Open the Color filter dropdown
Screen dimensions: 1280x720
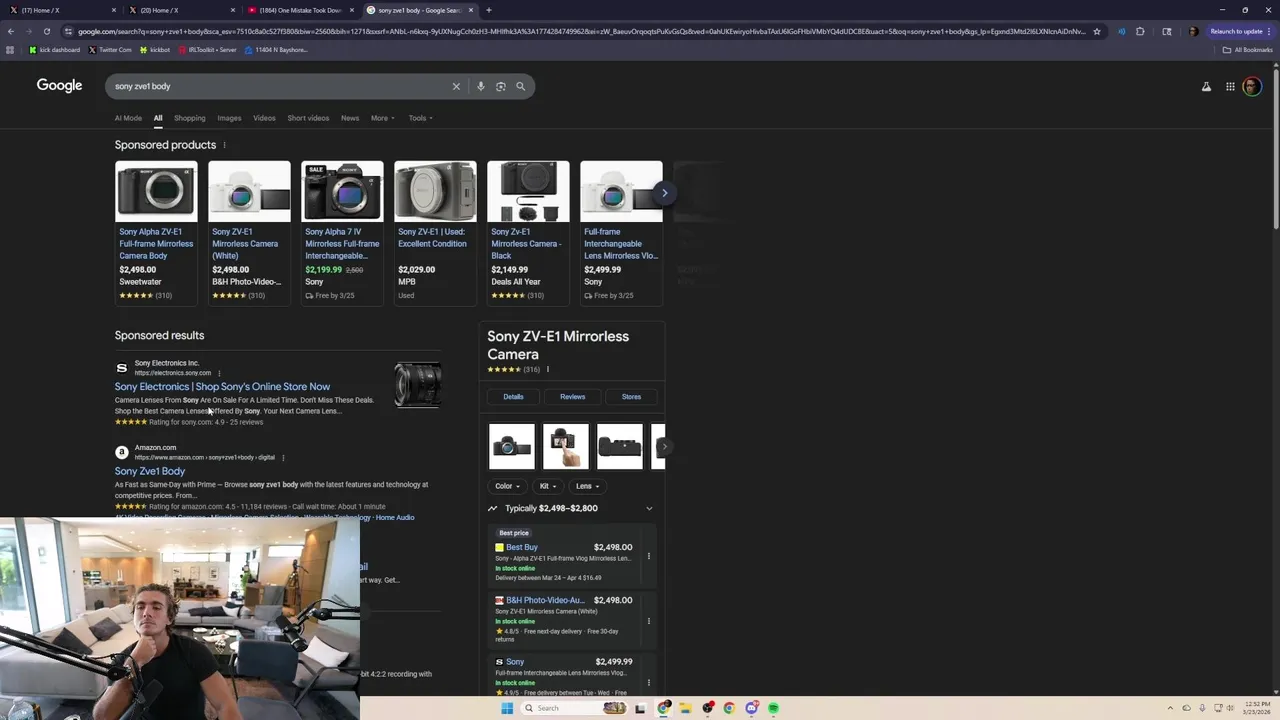507,486
